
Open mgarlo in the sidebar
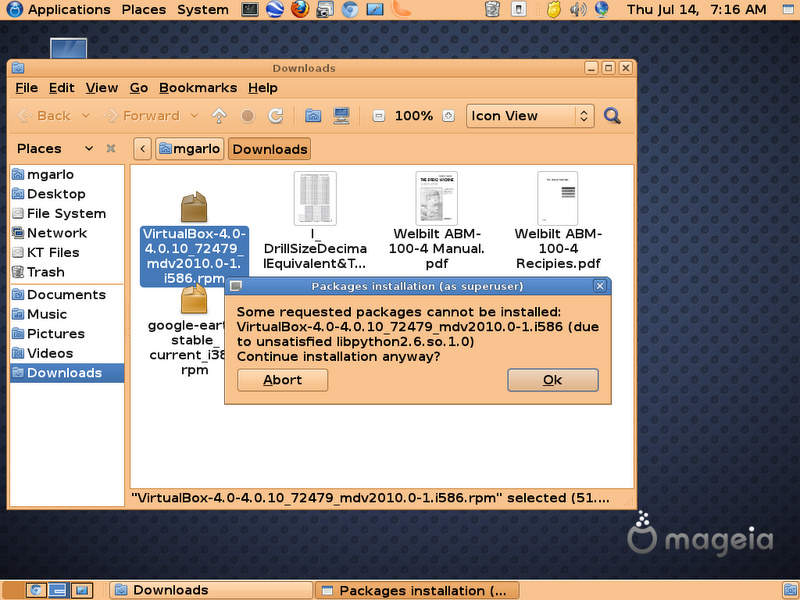[x=66, y=174]
